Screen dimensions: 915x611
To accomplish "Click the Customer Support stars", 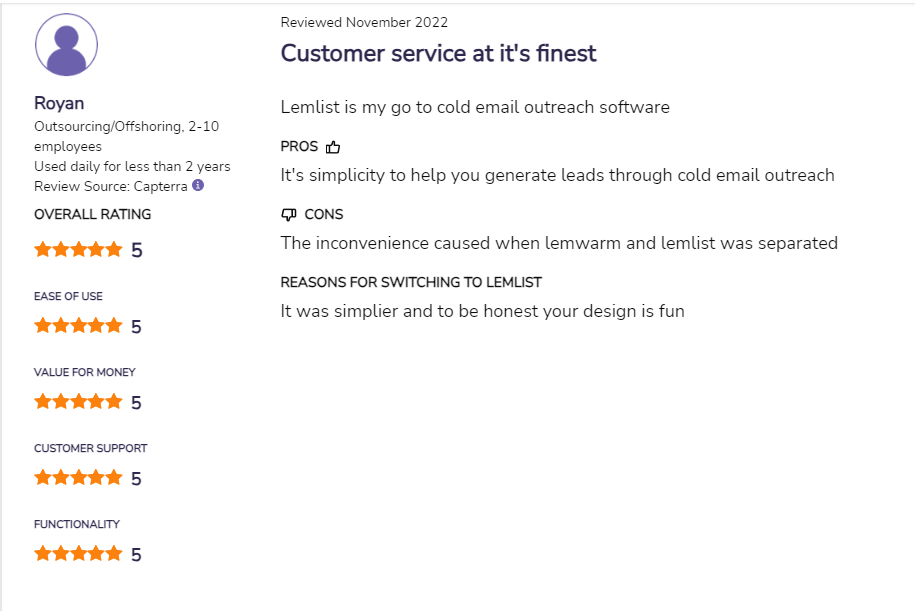I will (x=78, y=477).
